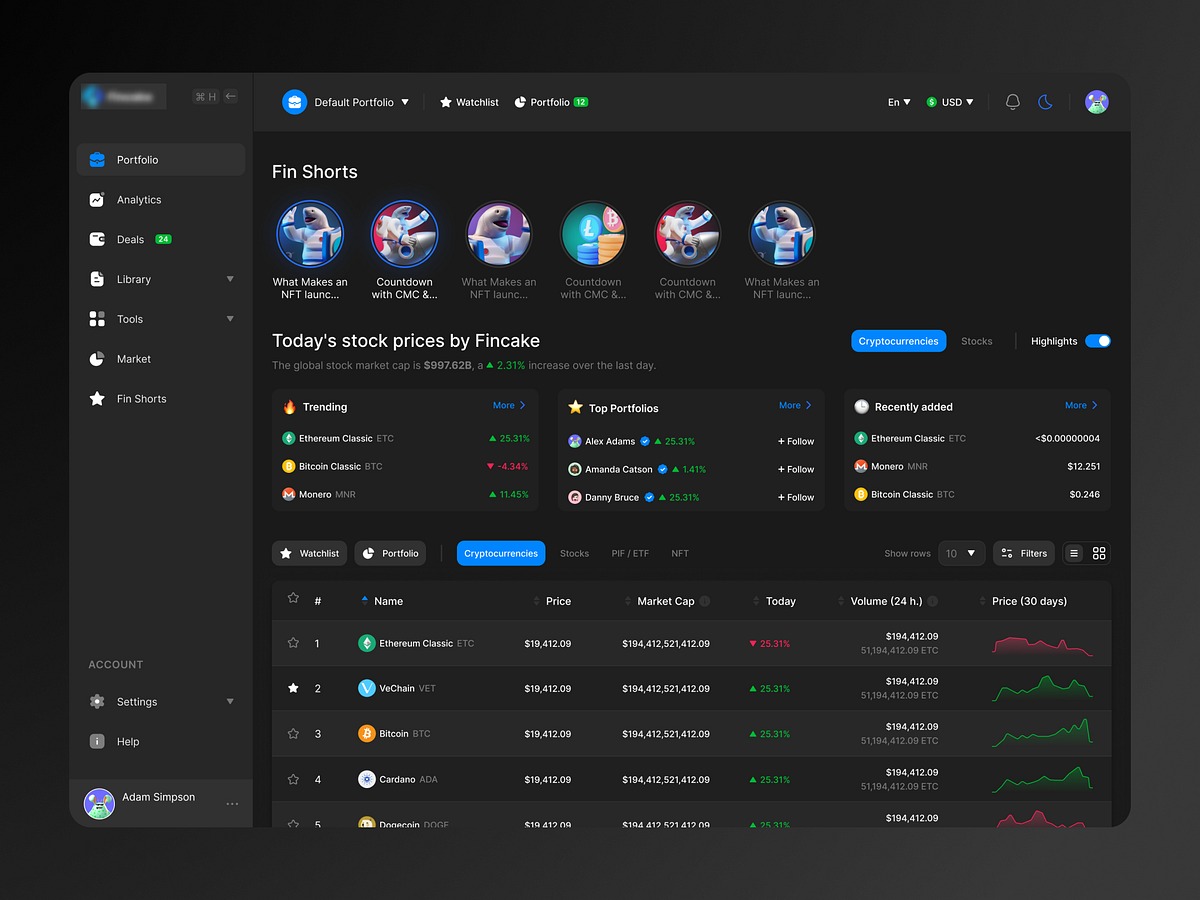The width and height of the screenshot is (1200, 900).
Task: Toggle dark mode with the moon icon
Action: (x=1045, y=102)
